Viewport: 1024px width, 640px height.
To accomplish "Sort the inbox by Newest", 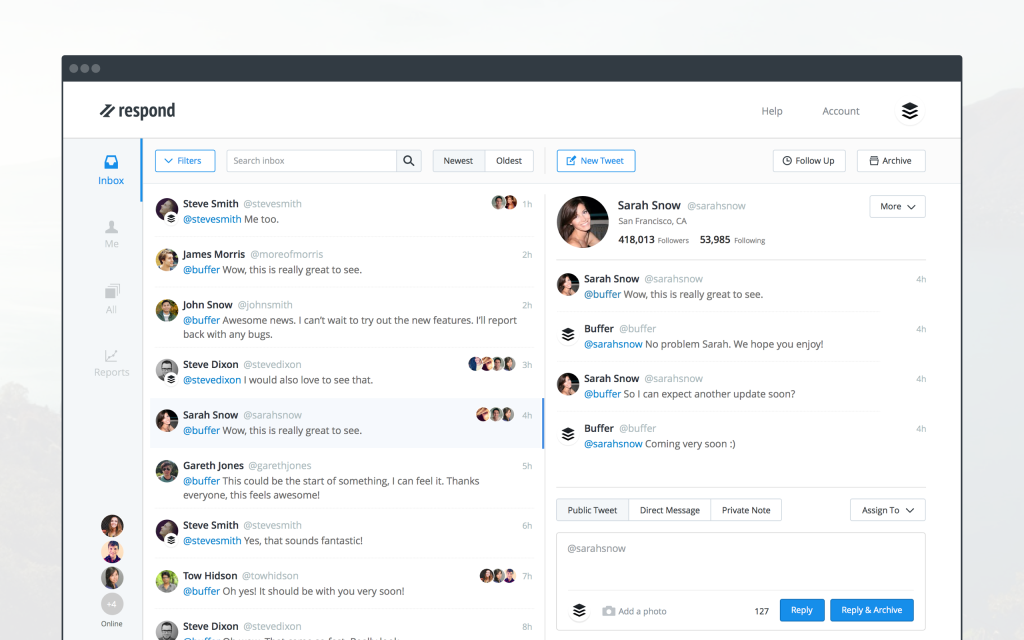I will point(458,160).
